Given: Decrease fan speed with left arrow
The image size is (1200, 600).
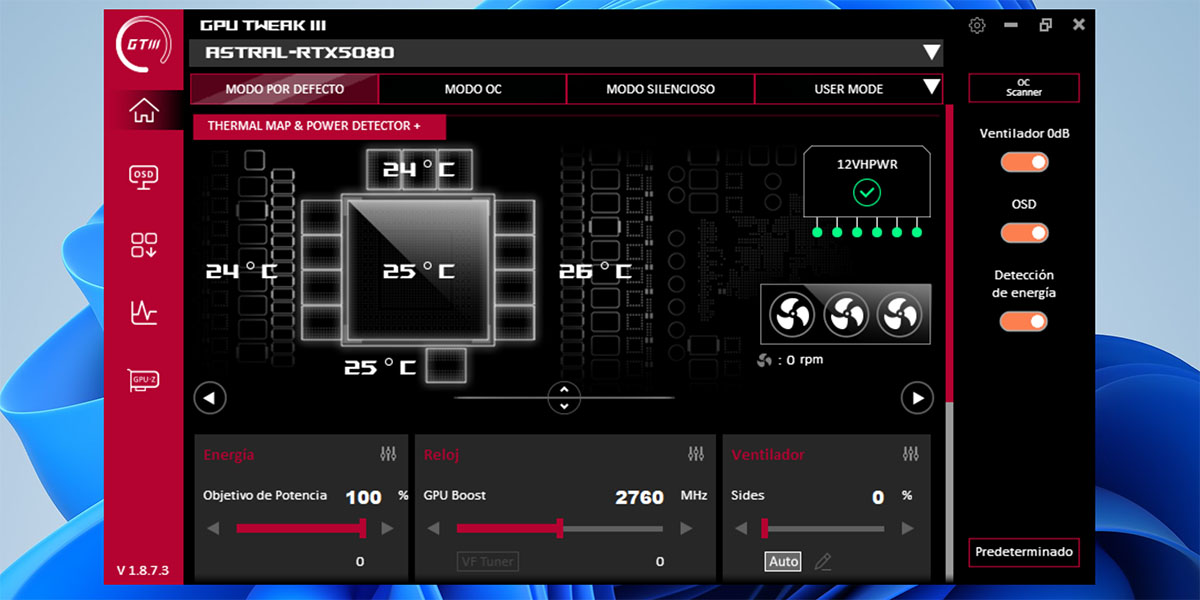Looking at the screenshot, I should pyautogui.click(x=741, y=528).
